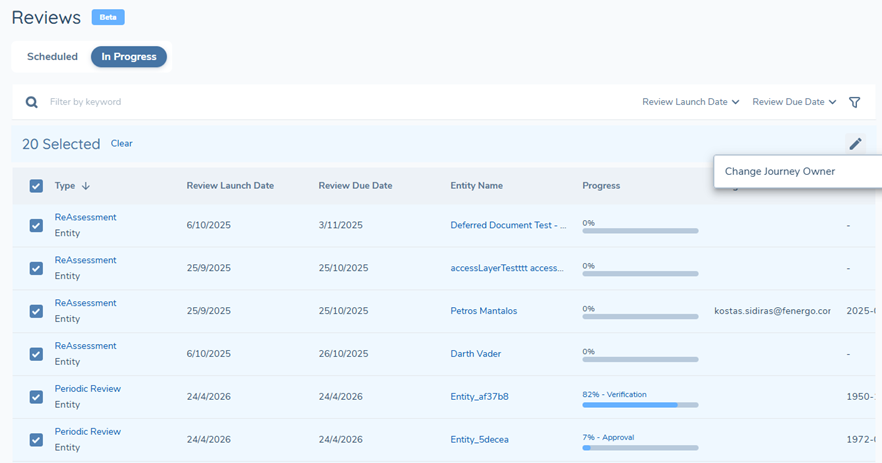The width and height of the screenshot is (882, 463).
Task: Click the 26/10/2025 due date cell
Action: 343,353
